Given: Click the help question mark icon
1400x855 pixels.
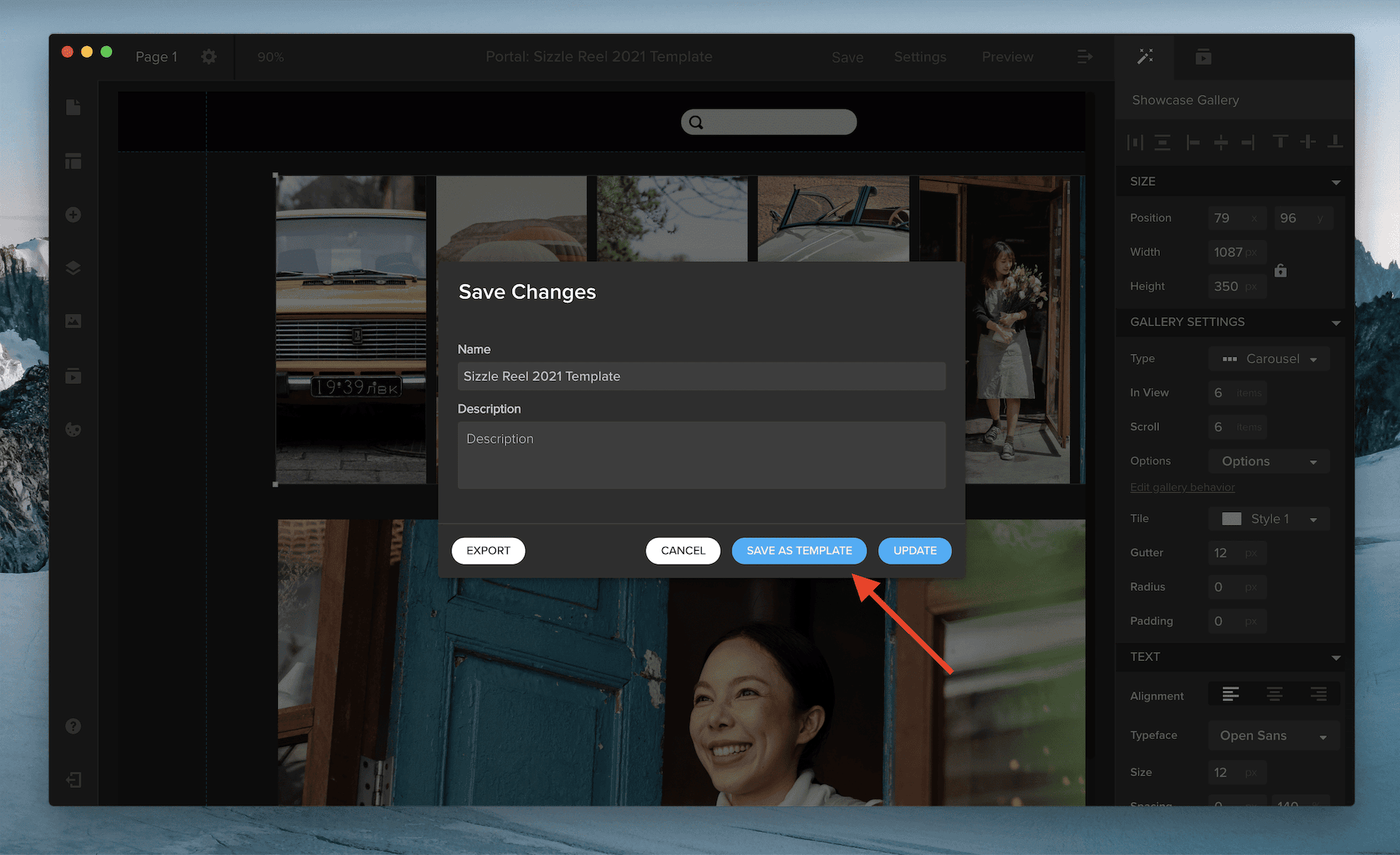Looking at the screenshot, I should [x=73, y=726].
